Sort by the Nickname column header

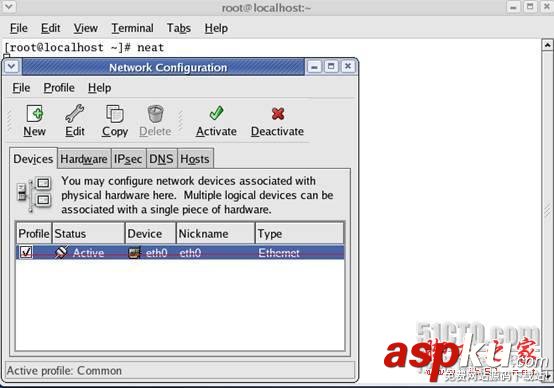216,234
